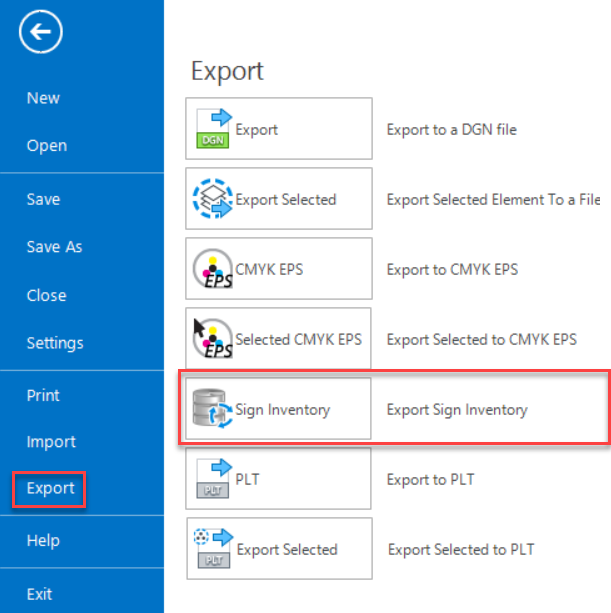Click the DGN export file icon
This screenshot has width=611, height=613.
tap(213, 128)
